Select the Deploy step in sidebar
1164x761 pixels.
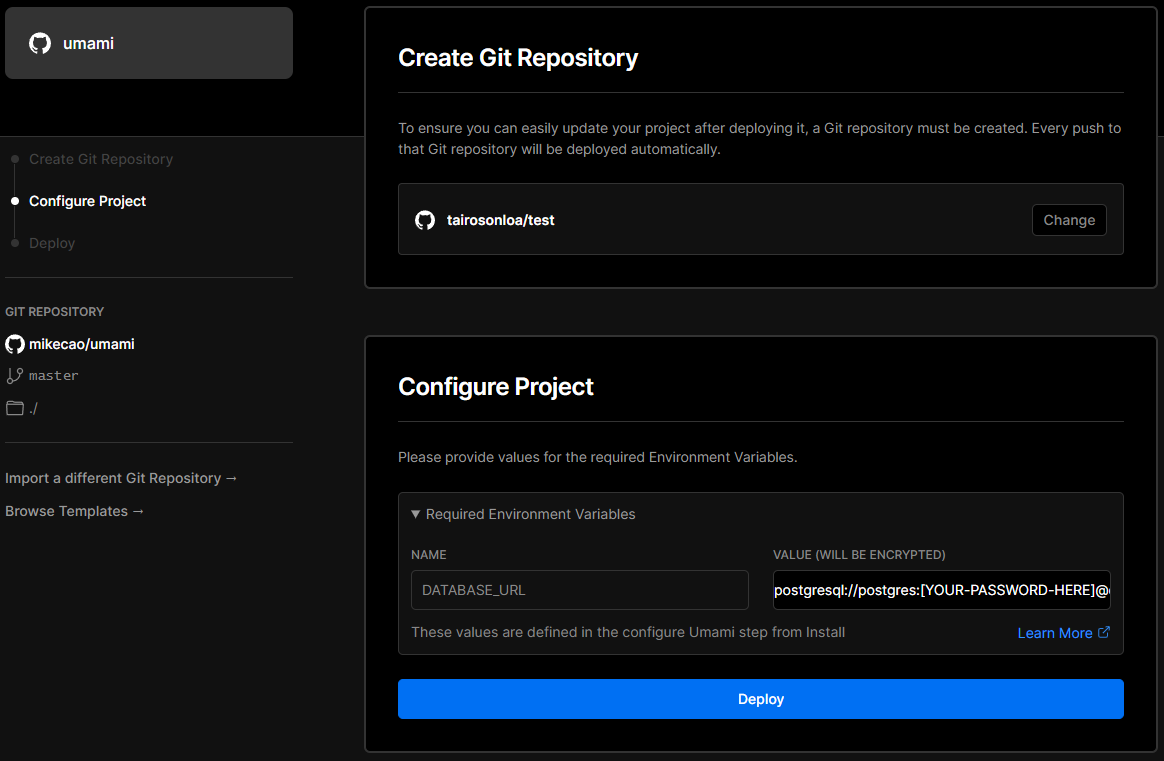coord(52,243)
